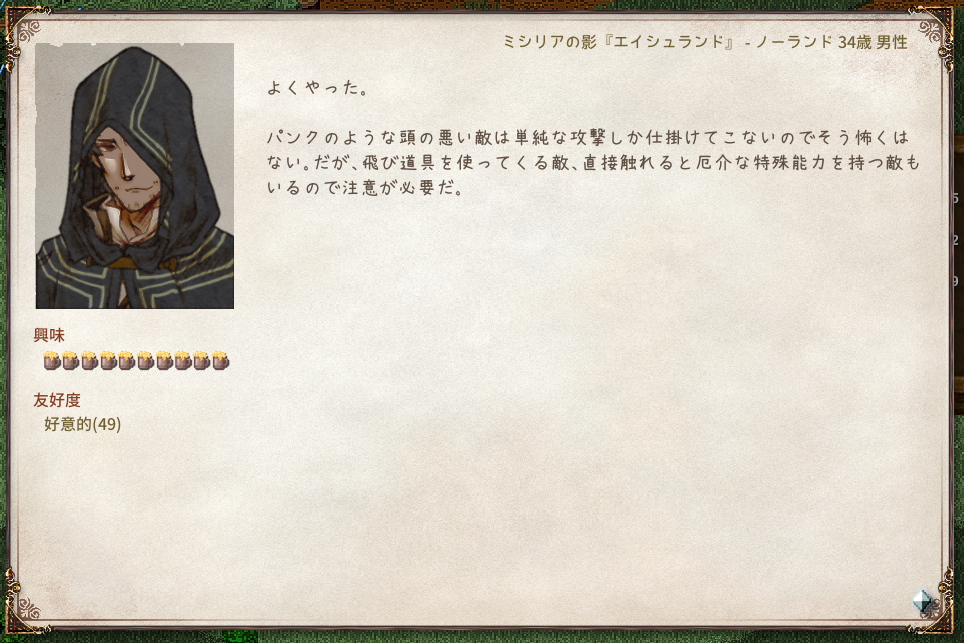Click the third beer mug in 興味 row
964x643 pixels.
tap(89, 360)
